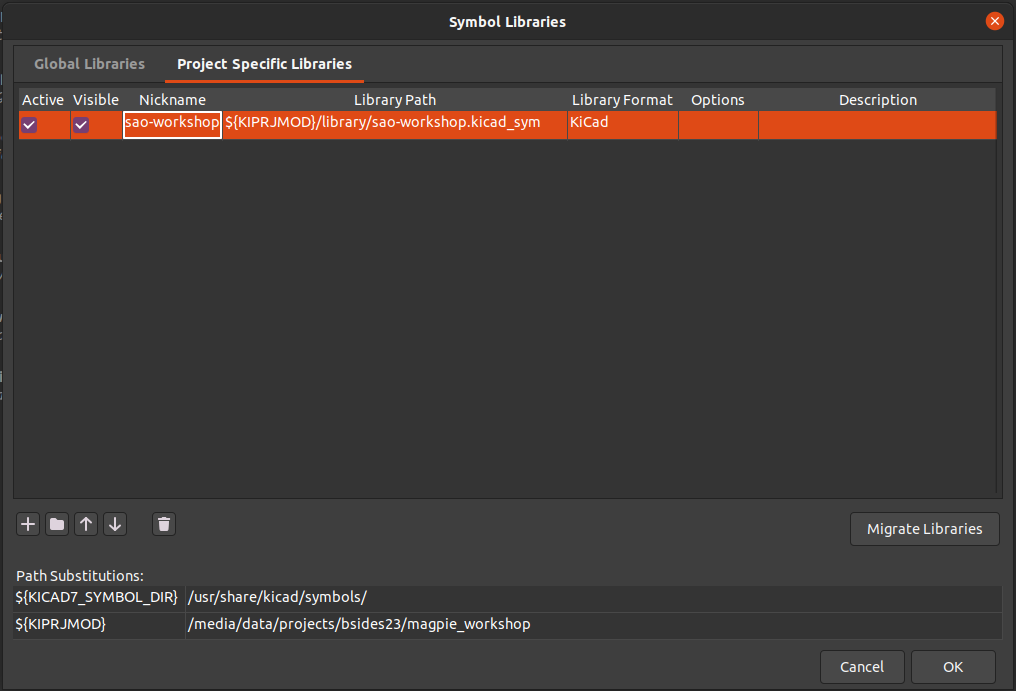Open the Library Format dropdown showing KiCad

click(x=622, y=124)
